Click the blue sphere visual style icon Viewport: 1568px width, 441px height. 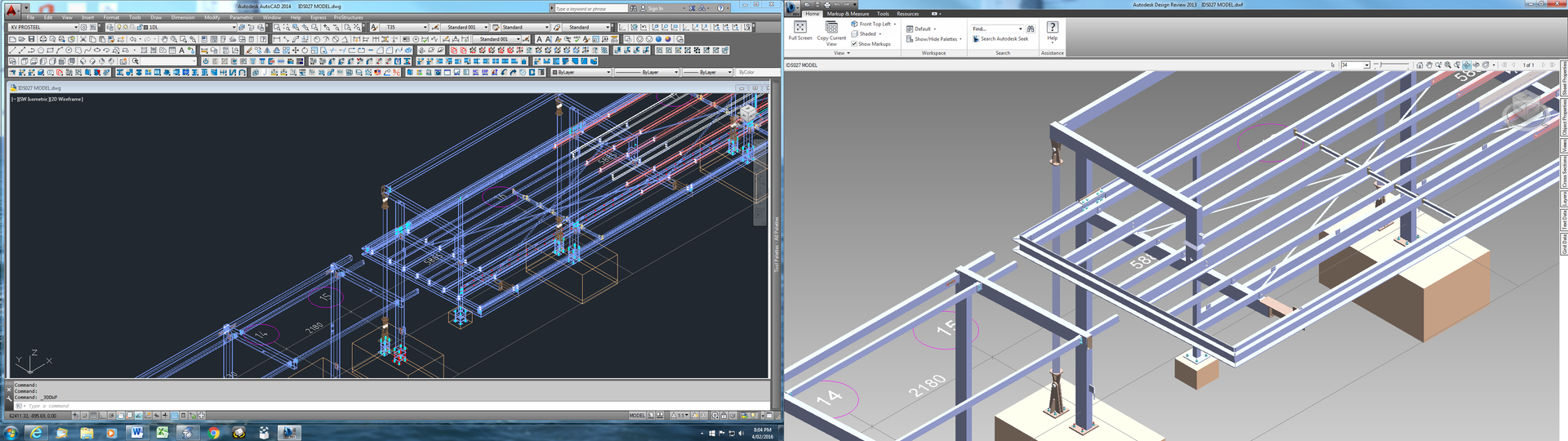click(x=658, y=39)
